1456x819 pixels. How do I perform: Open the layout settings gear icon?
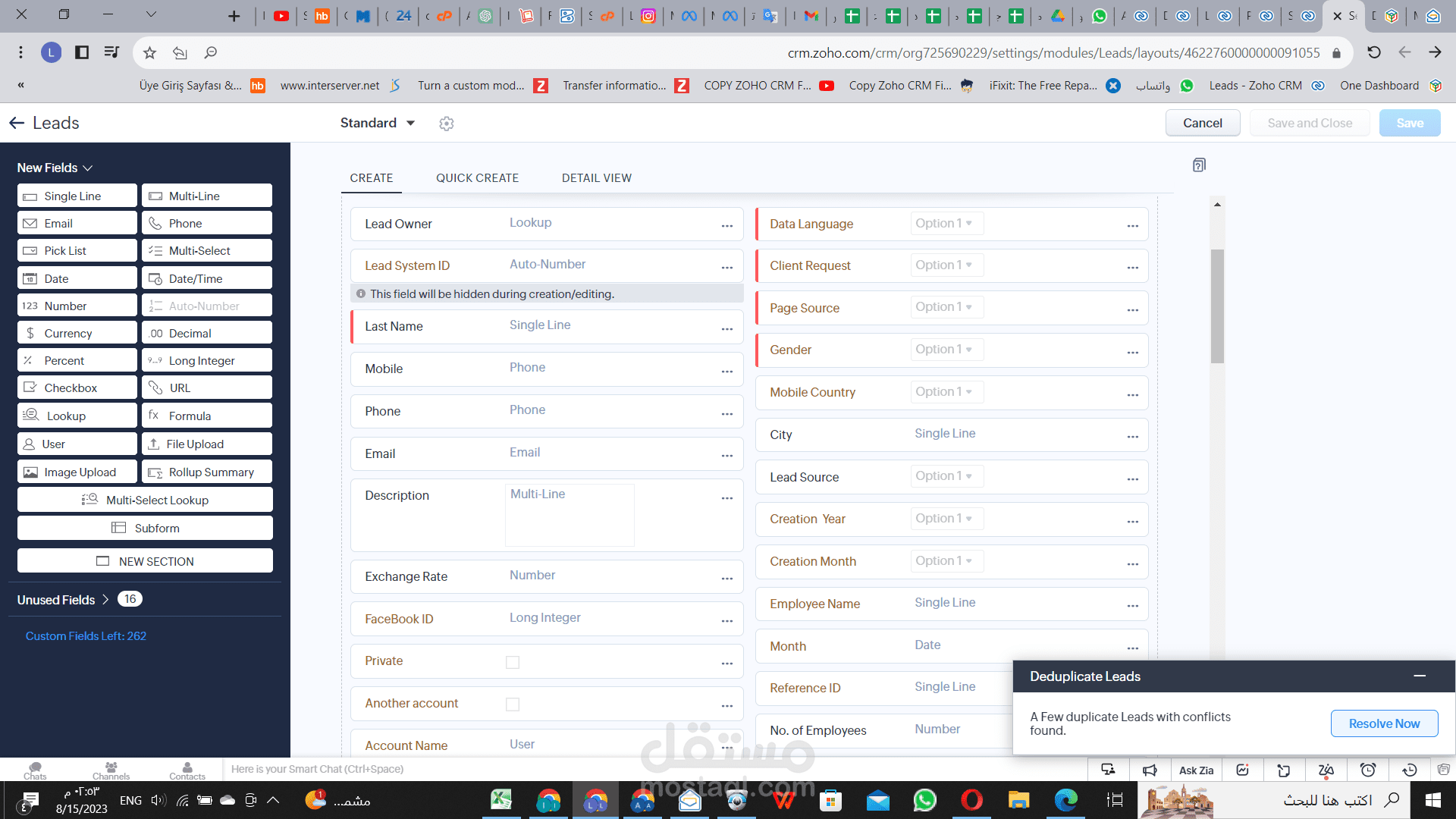(446, 123)
